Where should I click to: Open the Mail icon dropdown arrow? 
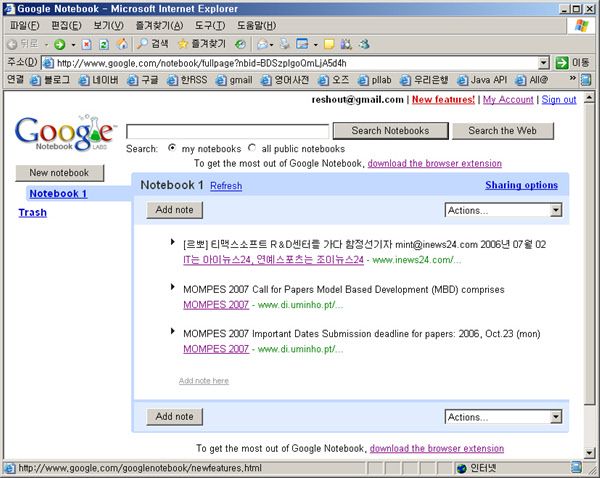(x=271, y=45)
